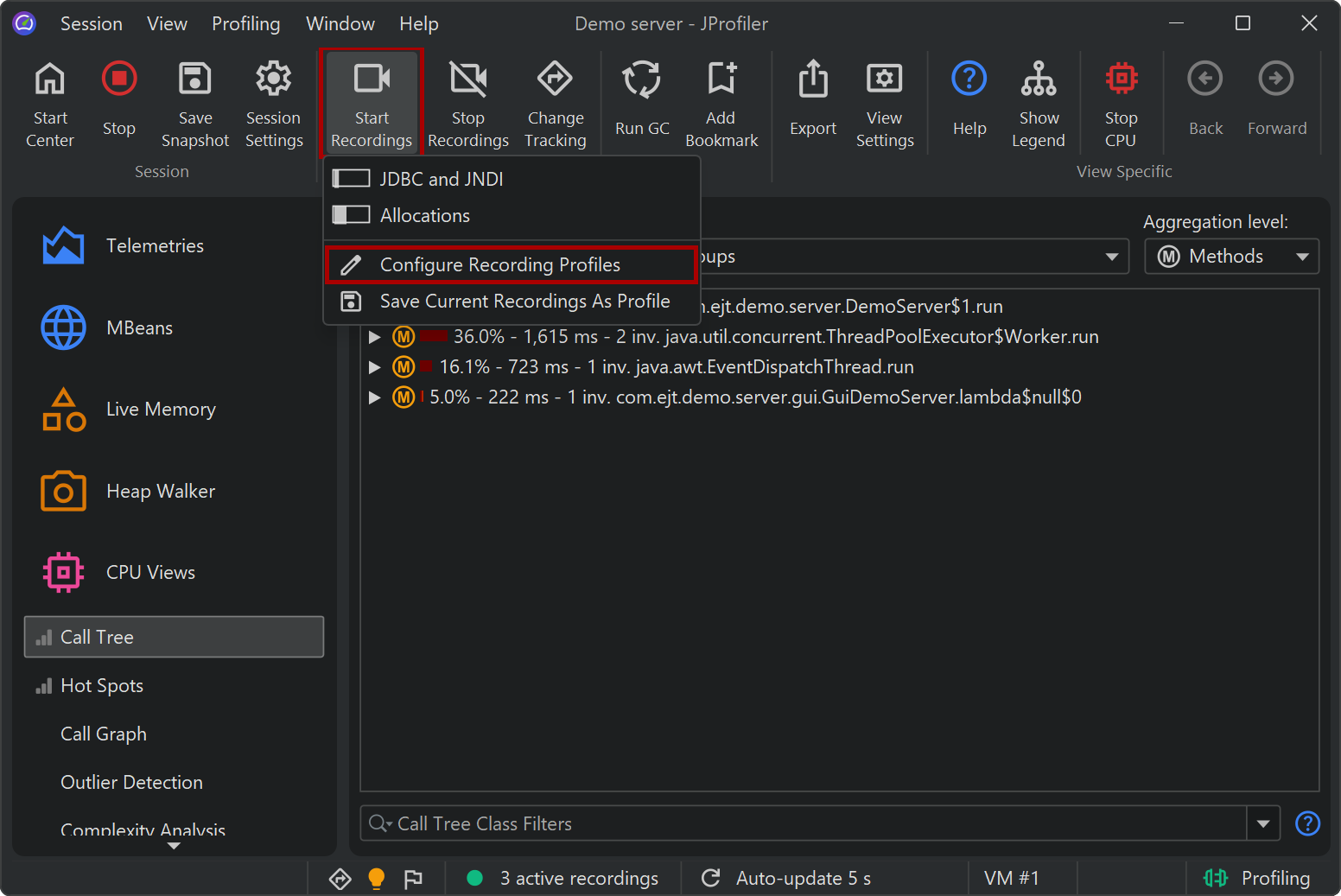Open Session Settings gear icon
Image resolution: width=1341 pixels, height=896 pixels.
pyautogui.click(x=273, y=79)
